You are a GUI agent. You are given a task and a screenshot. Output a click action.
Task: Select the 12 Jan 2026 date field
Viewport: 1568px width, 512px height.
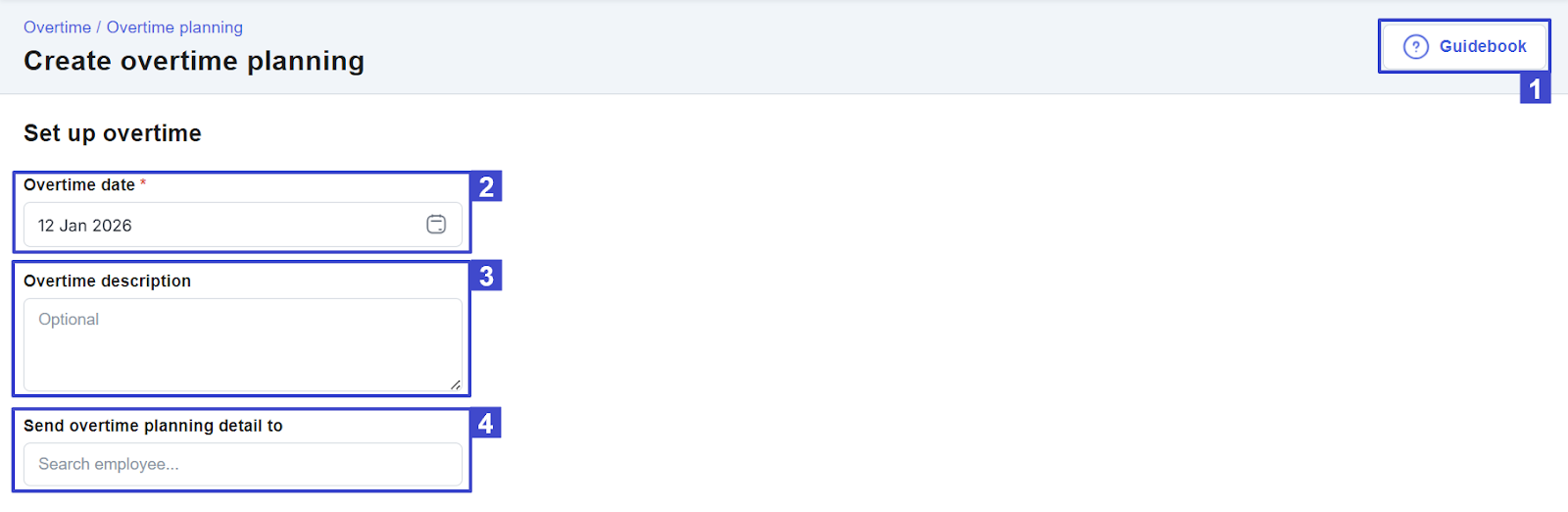pos(243,226)
